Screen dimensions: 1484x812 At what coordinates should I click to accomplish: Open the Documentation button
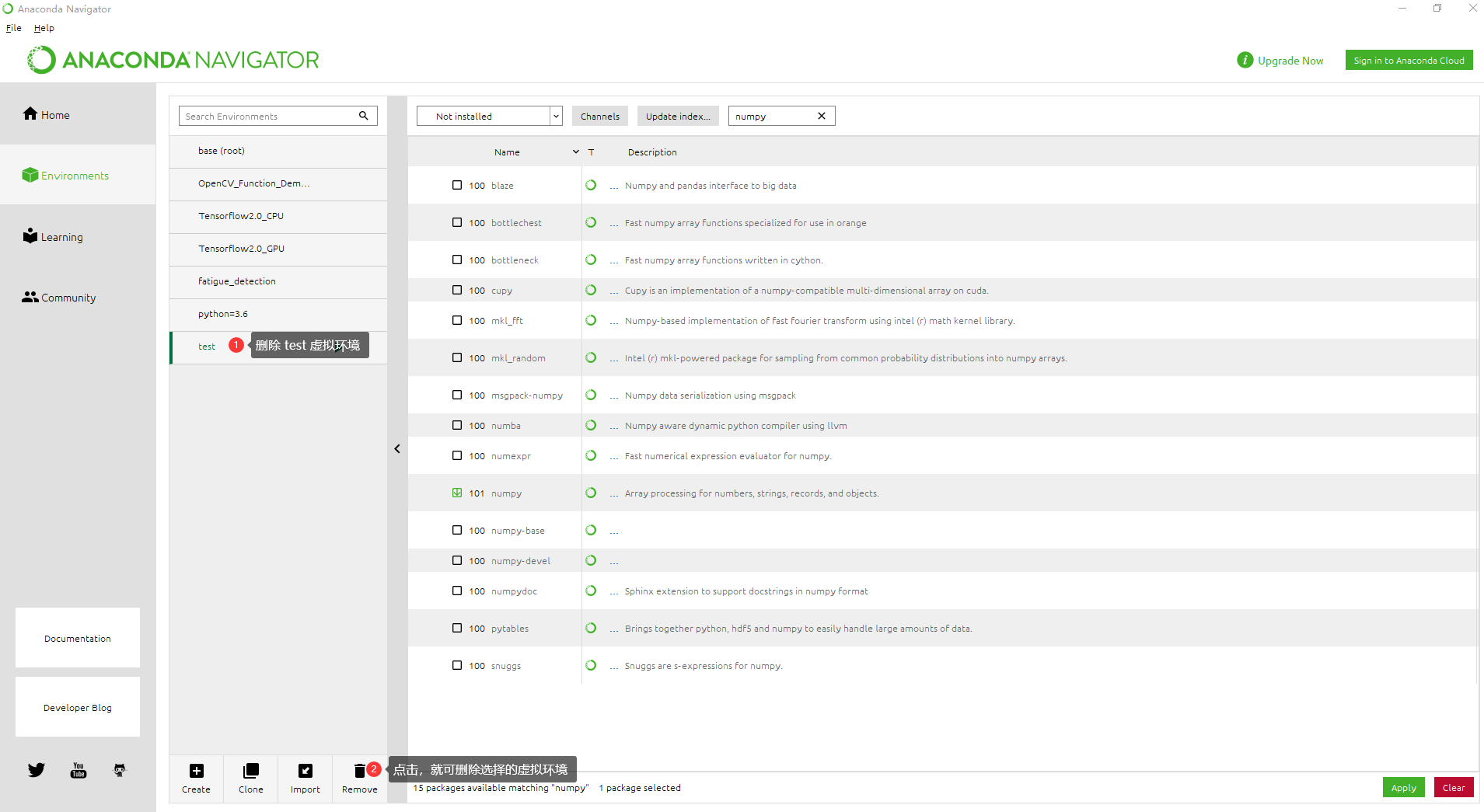[x=78, y=638]
